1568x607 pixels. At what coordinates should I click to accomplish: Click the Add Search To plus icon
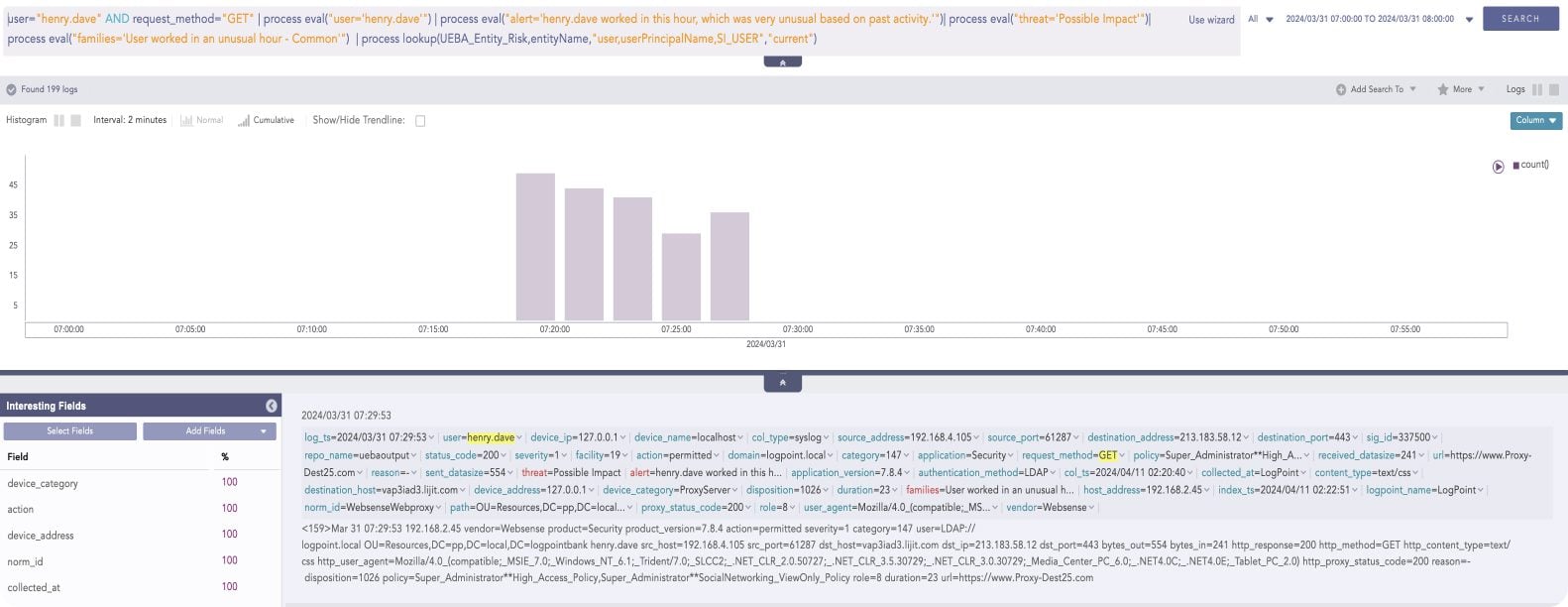coord(1341,89)
